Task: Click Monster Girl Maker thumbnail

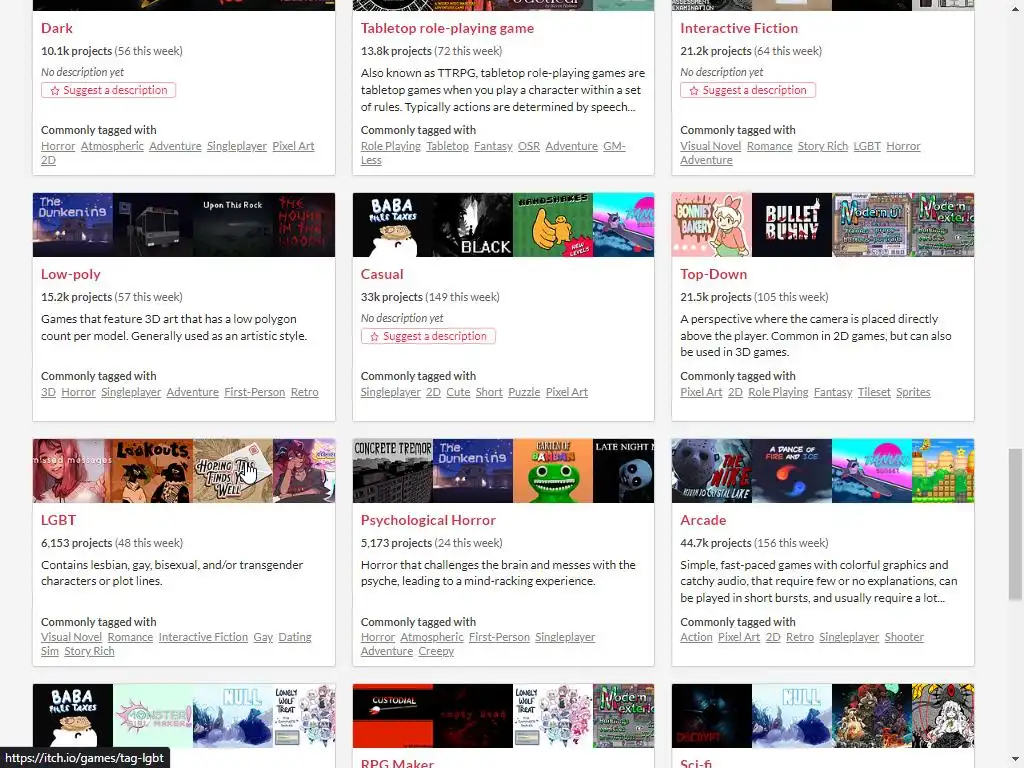Action: (153, 716)
